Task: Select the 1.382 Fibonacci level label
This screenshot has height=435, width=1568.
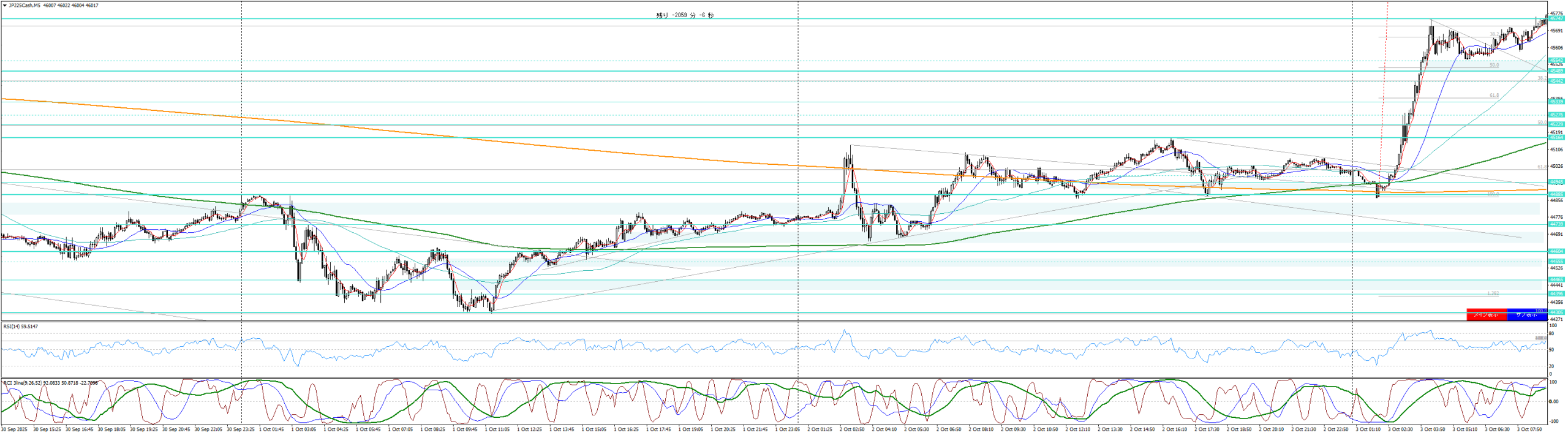Action: (x=1493, y=293)
